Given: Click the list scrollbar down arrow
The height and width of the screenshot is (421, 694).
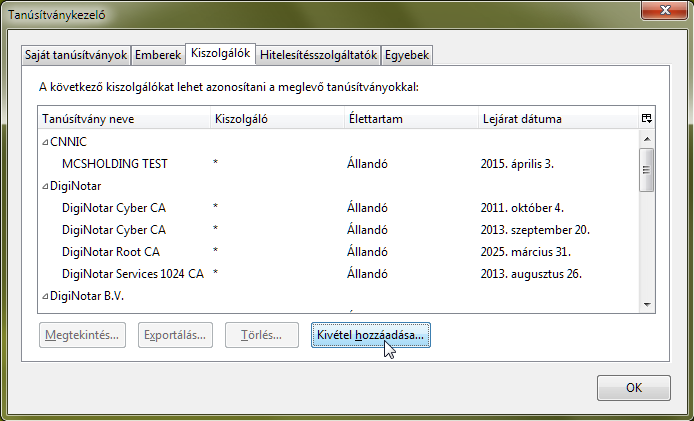Looking at the screenshot, I should coord(647,305).
